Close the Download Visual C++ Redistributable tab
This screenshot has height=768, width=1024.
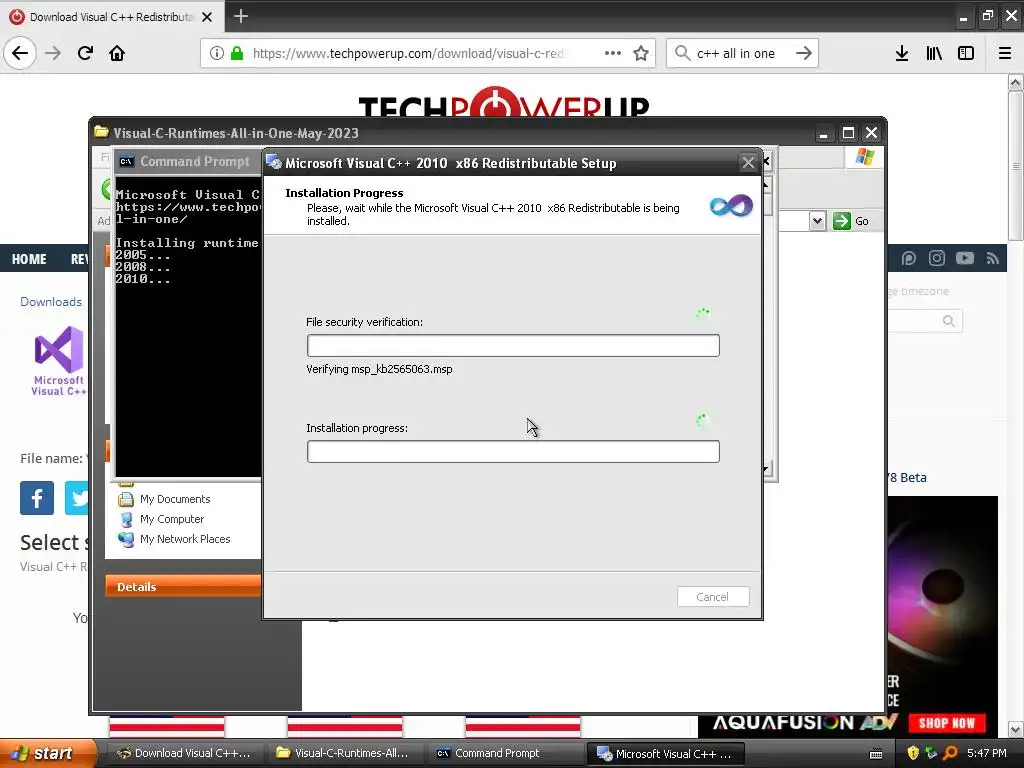tap(207, 17)
